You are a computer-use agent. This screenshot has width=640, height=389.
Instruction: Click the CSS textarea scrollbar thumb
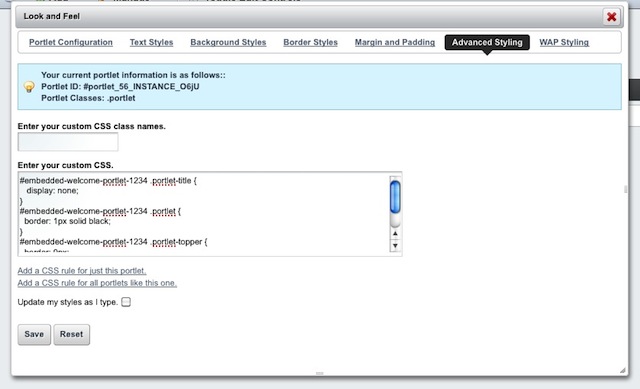coord(395,197)
